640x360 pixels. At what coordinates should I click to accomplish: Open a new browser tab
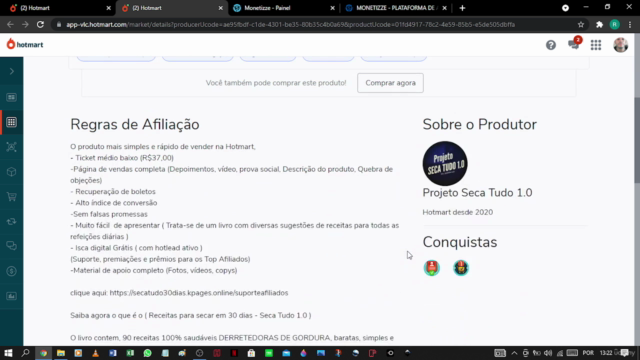coord(462,8)
